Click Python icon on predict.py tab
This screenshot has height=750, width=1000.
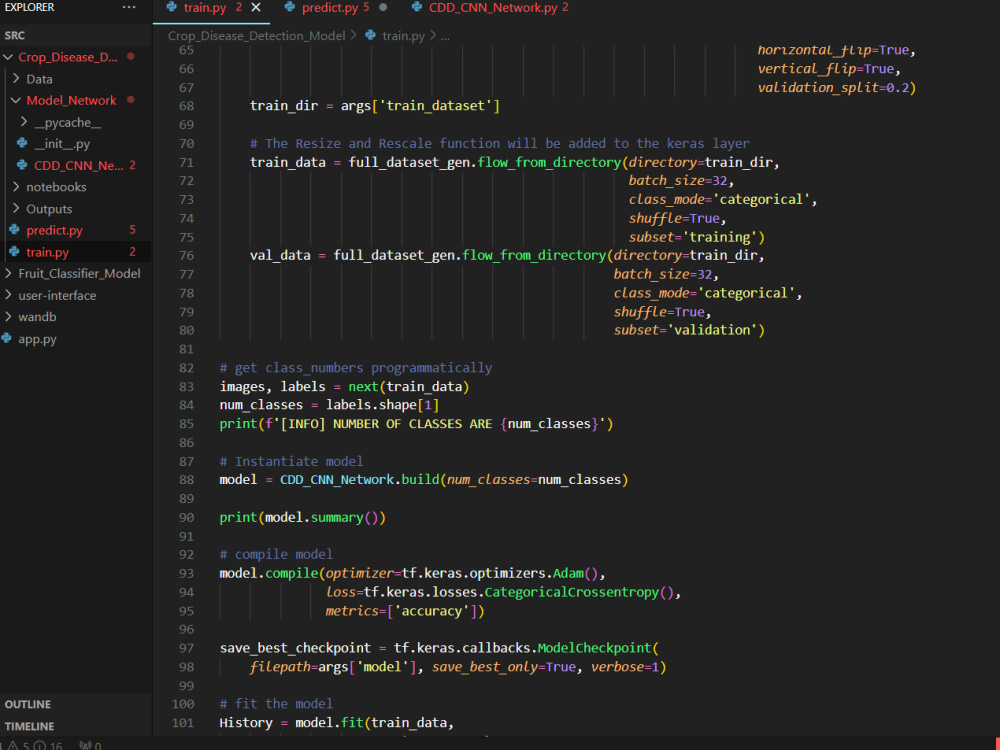(x=290, y=7)
